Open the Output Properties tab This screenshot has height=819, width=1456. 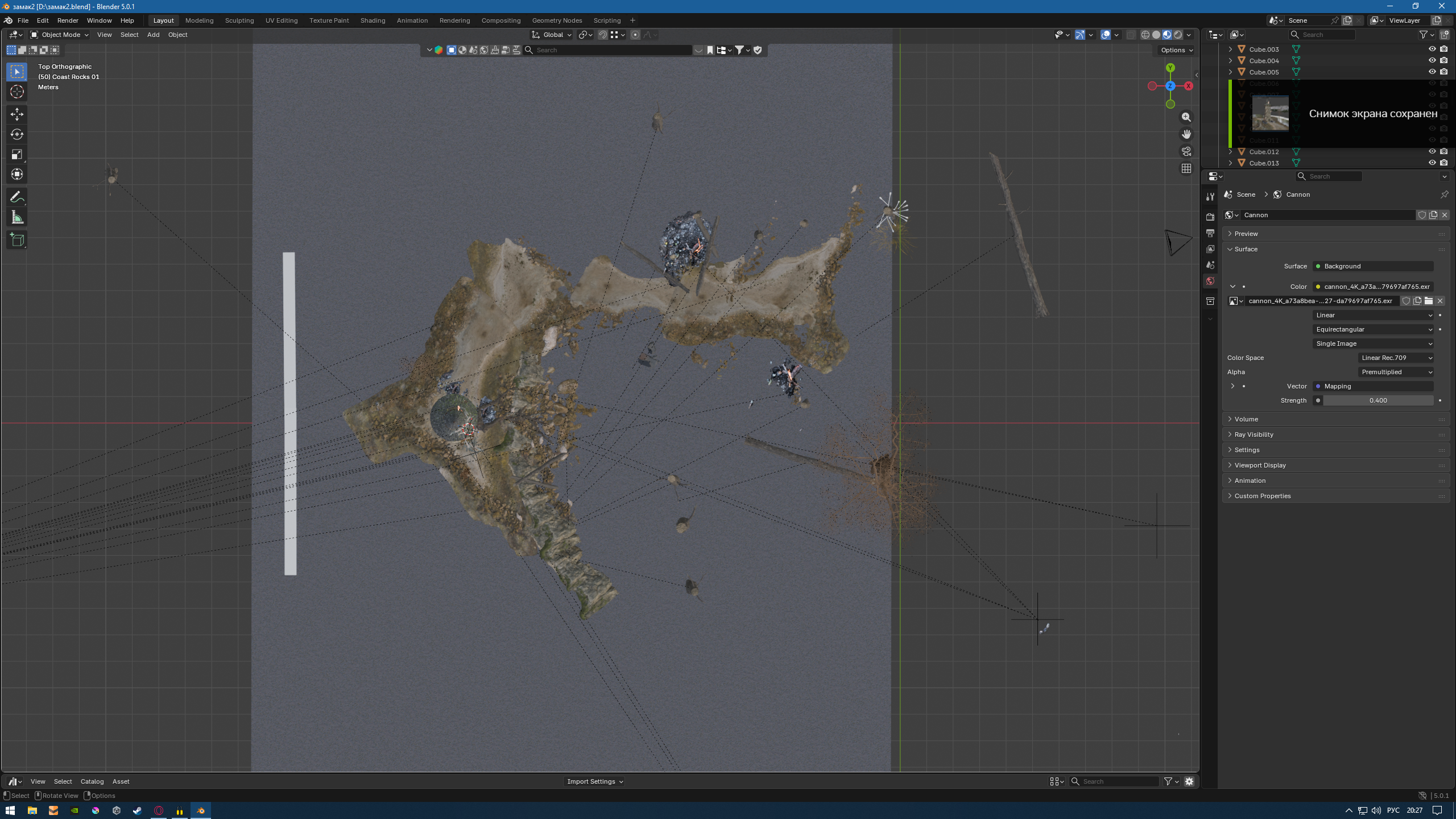[1210, 233]
